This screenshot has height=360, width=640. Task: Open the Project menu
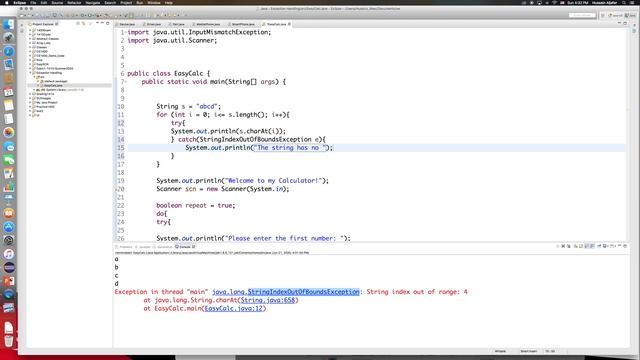tap(126, 3)
